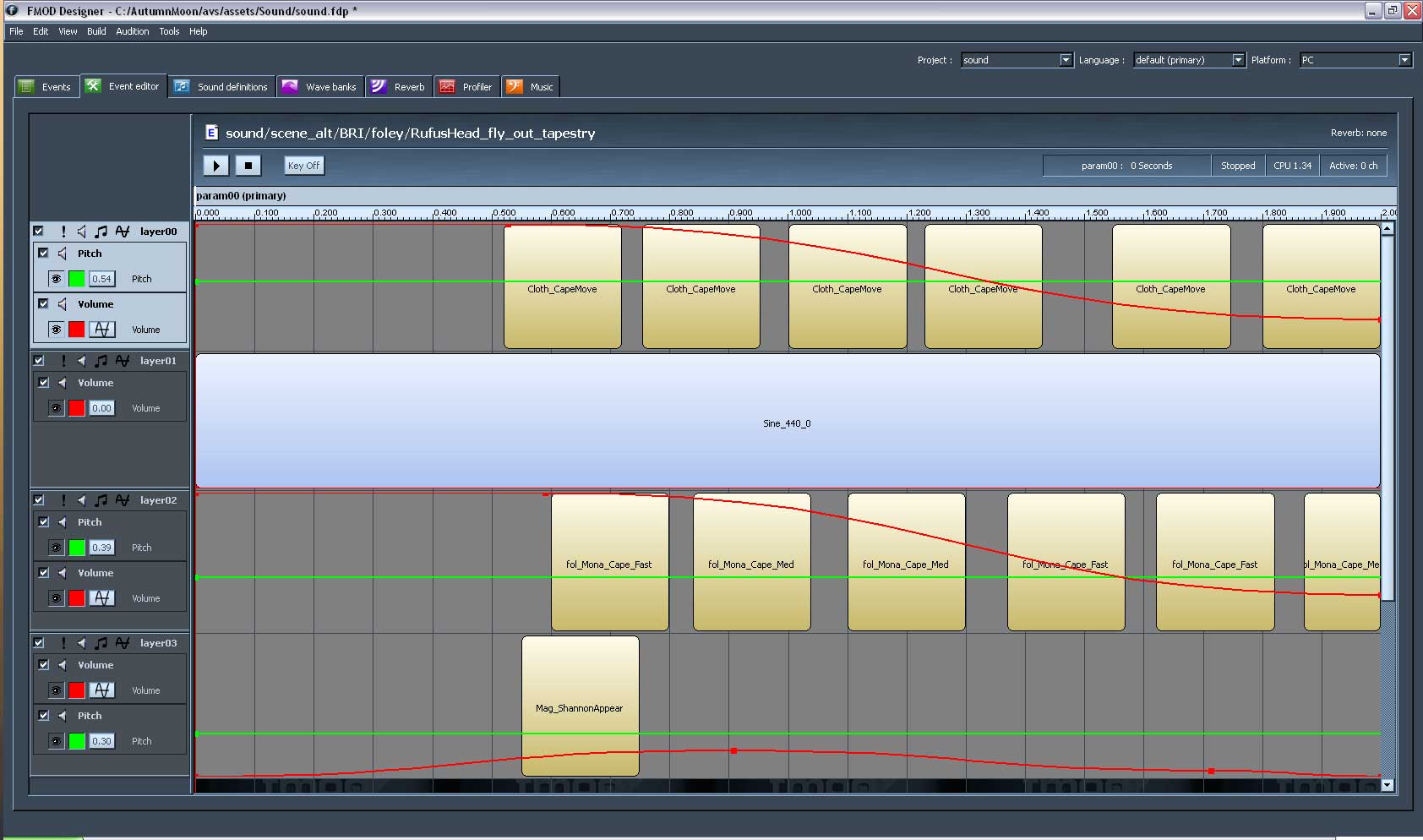
Task: Uncheck the layer00 Pitch effect checkbox
Action: click(x=44, y=253)
